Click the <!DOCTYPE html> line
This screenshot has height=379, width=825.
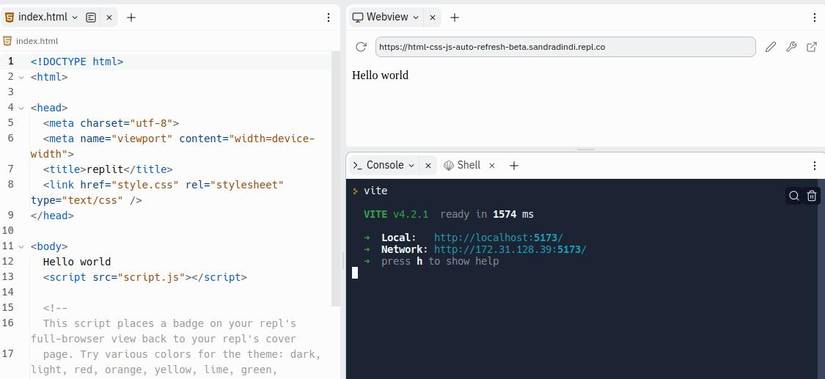(x=77, y=62)
